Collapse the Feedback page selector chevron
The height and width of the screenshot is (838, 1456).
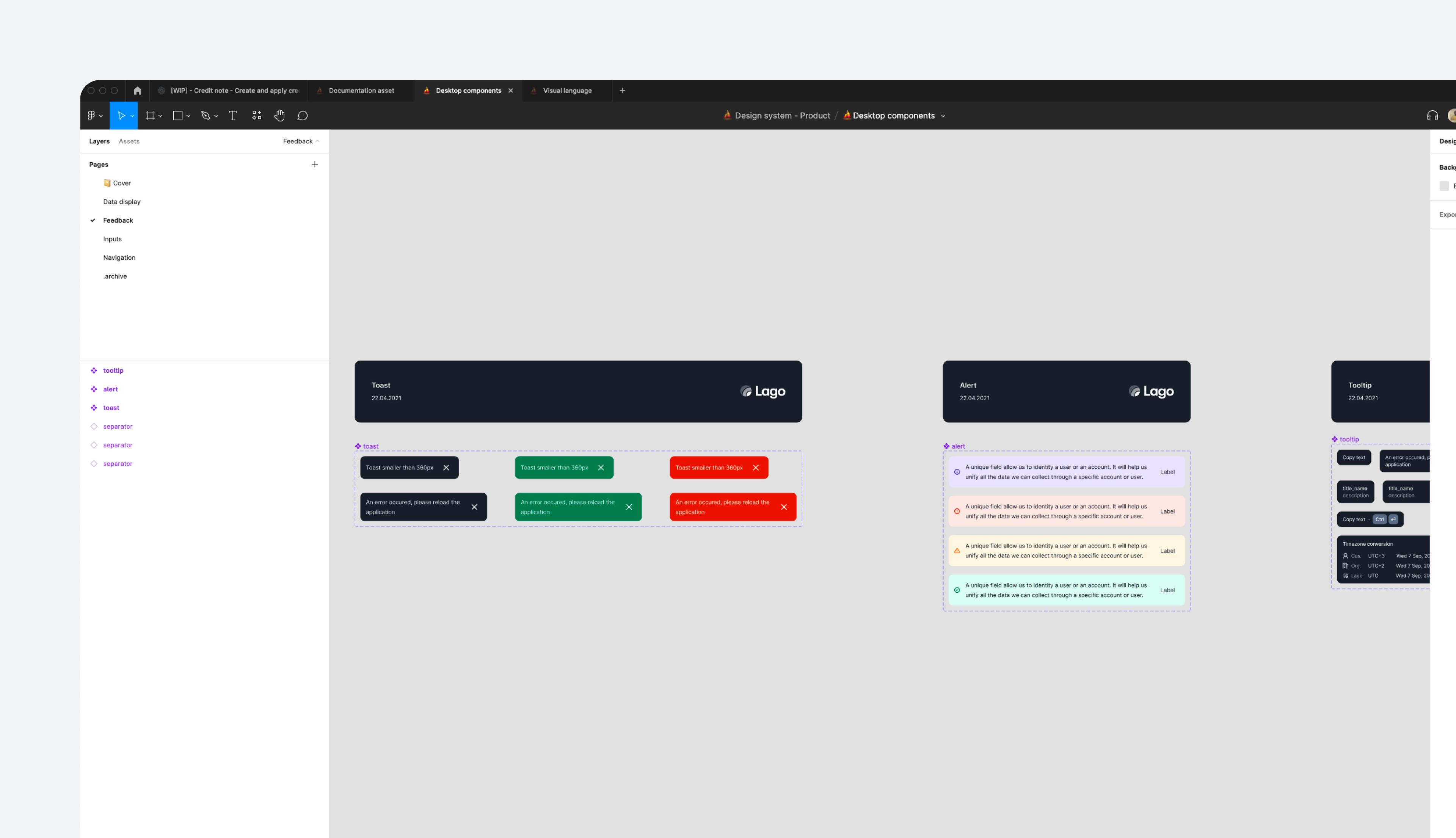point(318,141)
